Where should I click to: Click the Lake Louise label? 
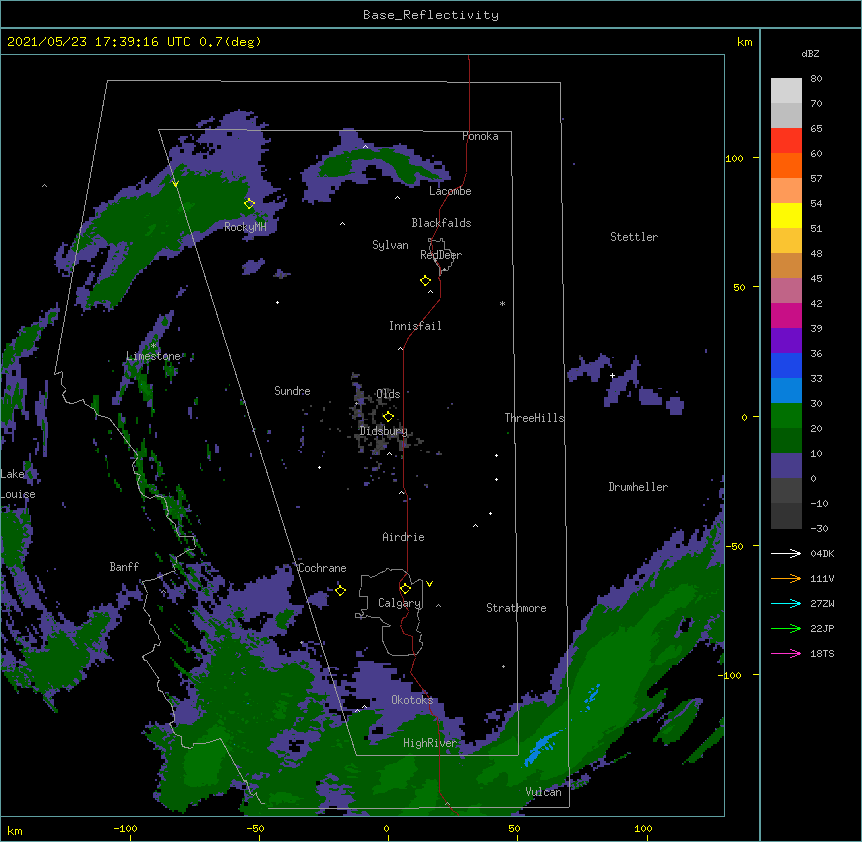coord(18,484)
